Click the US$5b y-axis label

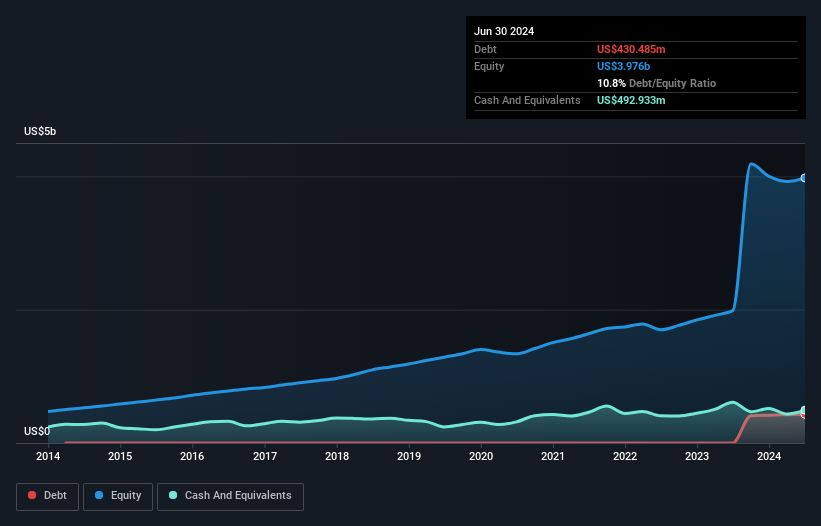pyautogui.click(x=40, y=131)
